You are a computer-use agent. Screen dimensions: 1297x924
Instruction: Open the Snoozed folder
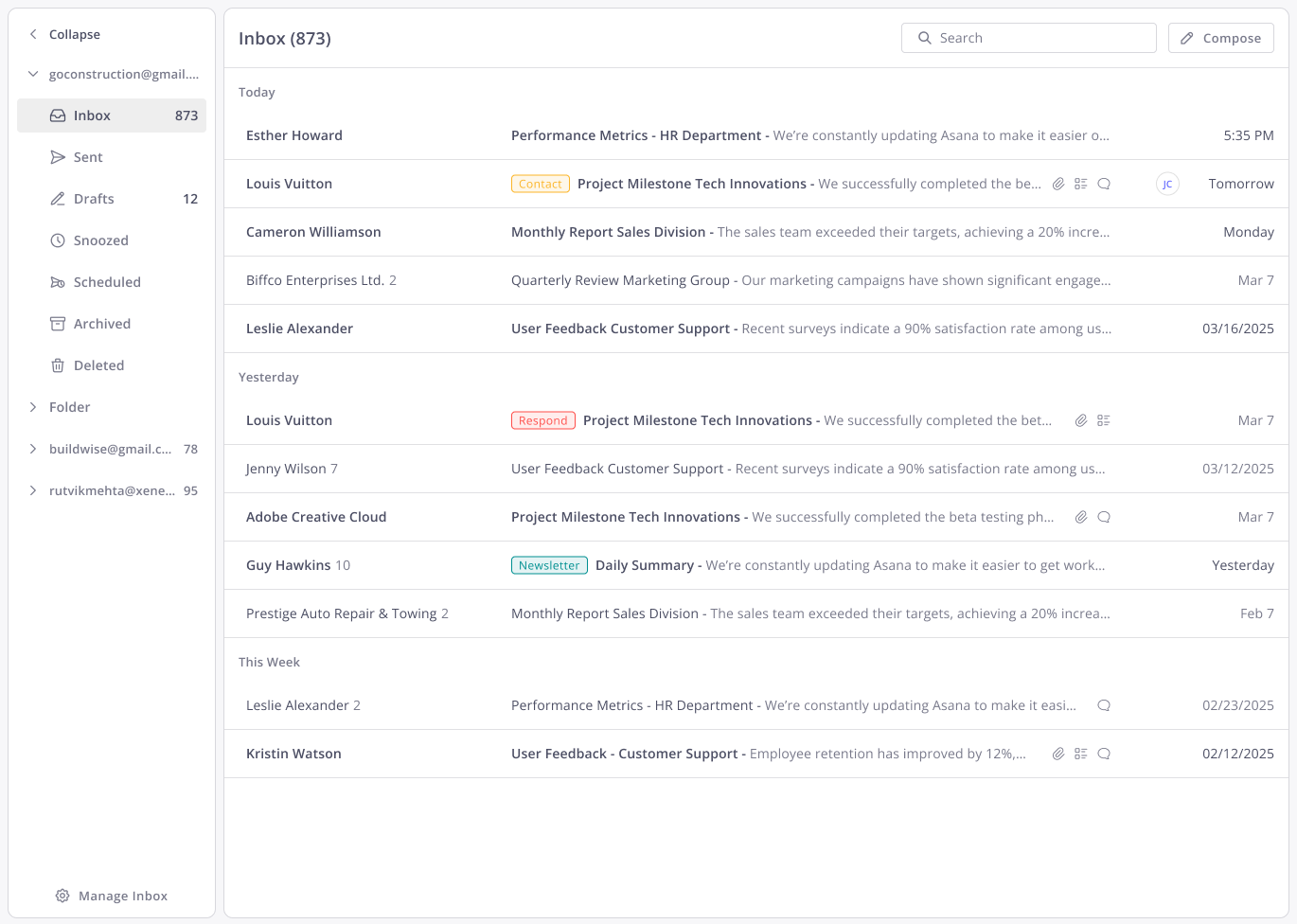(112, 240)
